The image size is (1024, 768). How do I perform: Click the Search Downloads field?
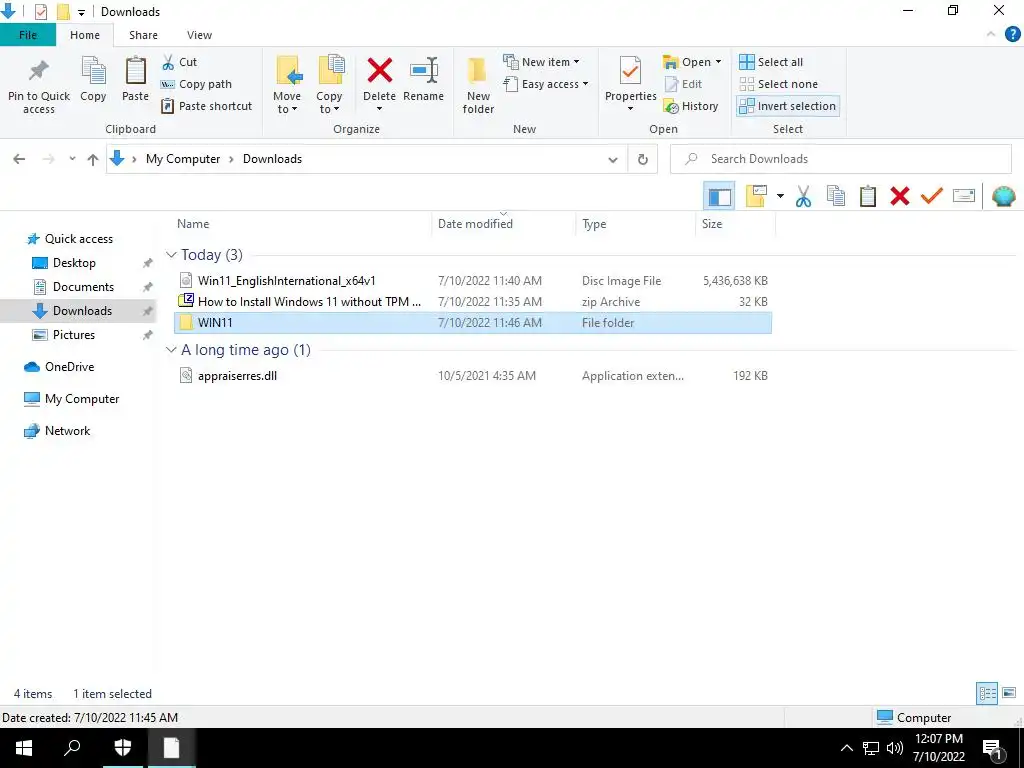(841, 159)
